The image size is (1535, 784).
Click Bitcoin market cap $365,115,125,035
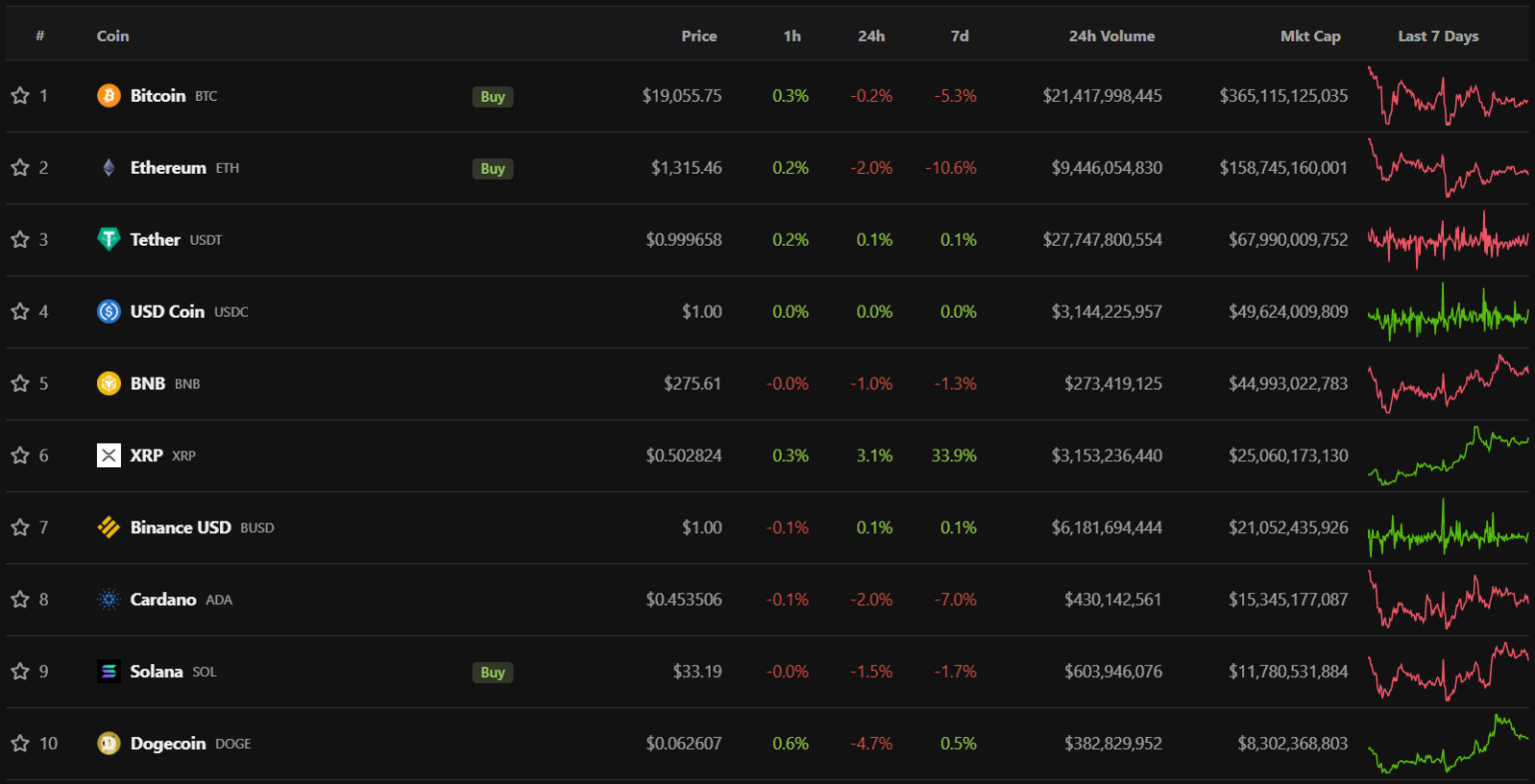[x=1283, y=96]
